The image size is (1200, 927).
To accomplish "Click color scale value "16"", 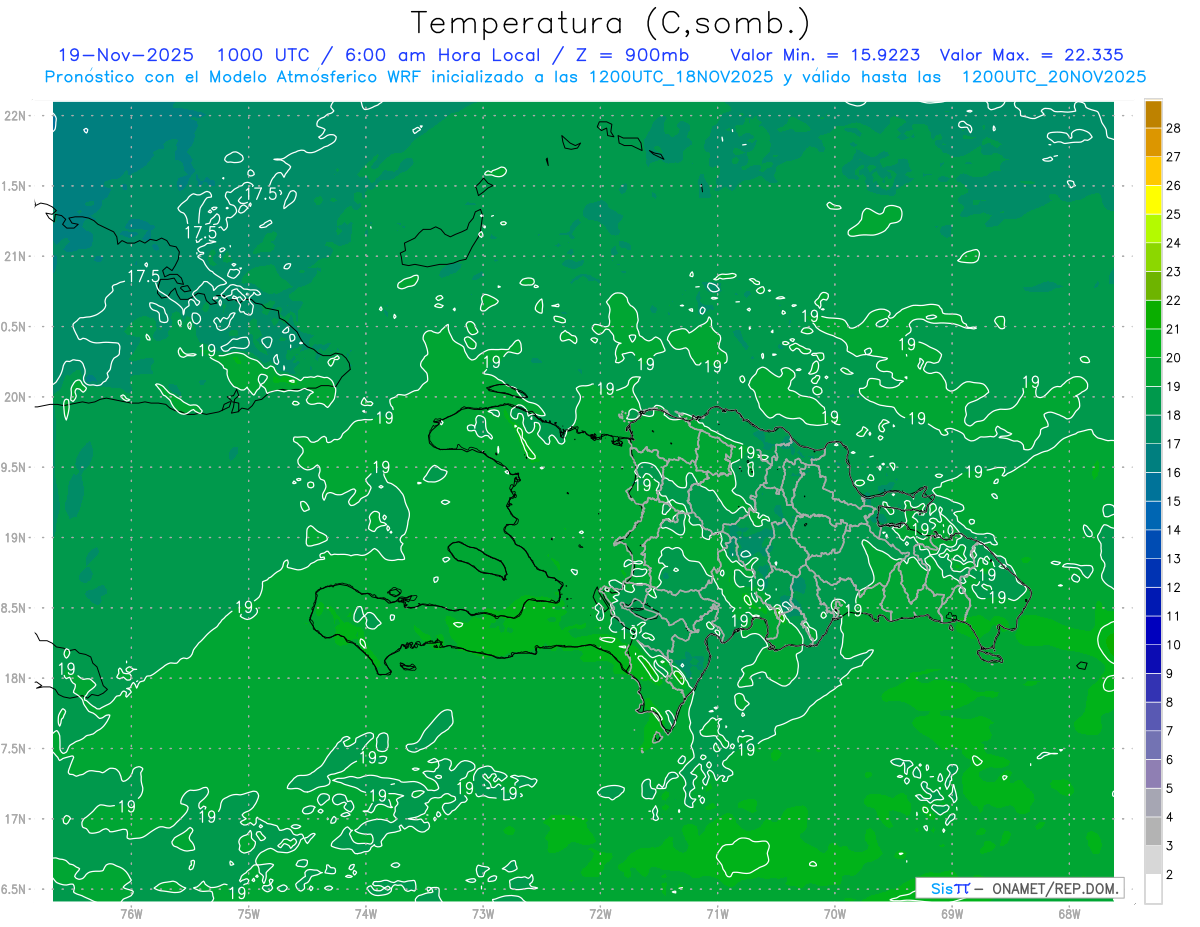I will coord(1174,473).
